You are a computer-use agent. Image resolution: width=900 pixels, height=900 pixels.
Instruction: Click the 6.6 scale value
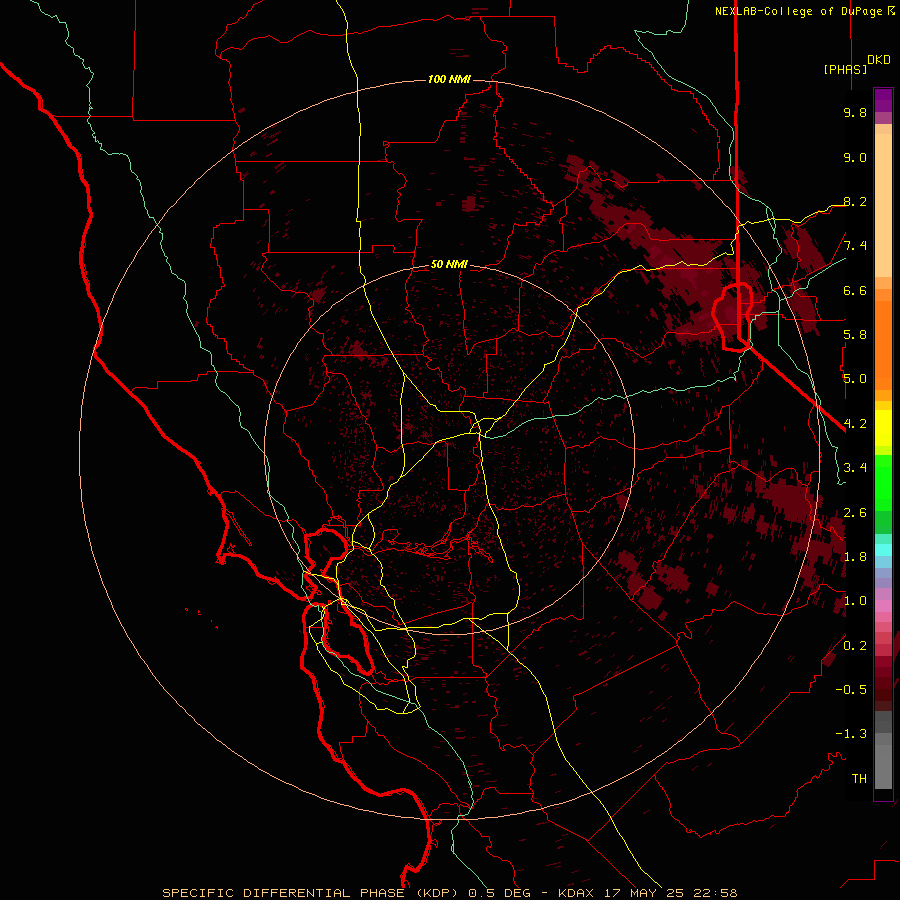pos(855,290)
